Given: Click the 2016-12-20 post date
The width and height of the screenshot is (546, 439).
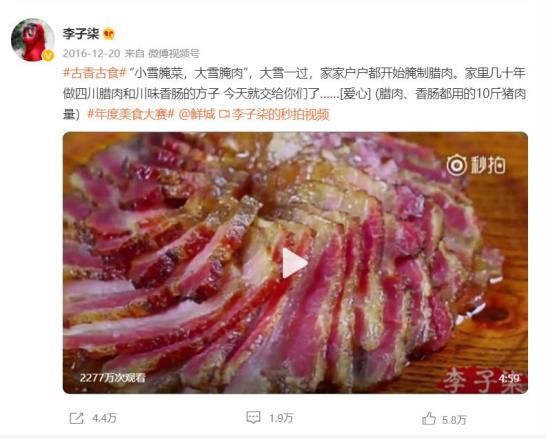Looking at the screenshot, I should point(92,54).
